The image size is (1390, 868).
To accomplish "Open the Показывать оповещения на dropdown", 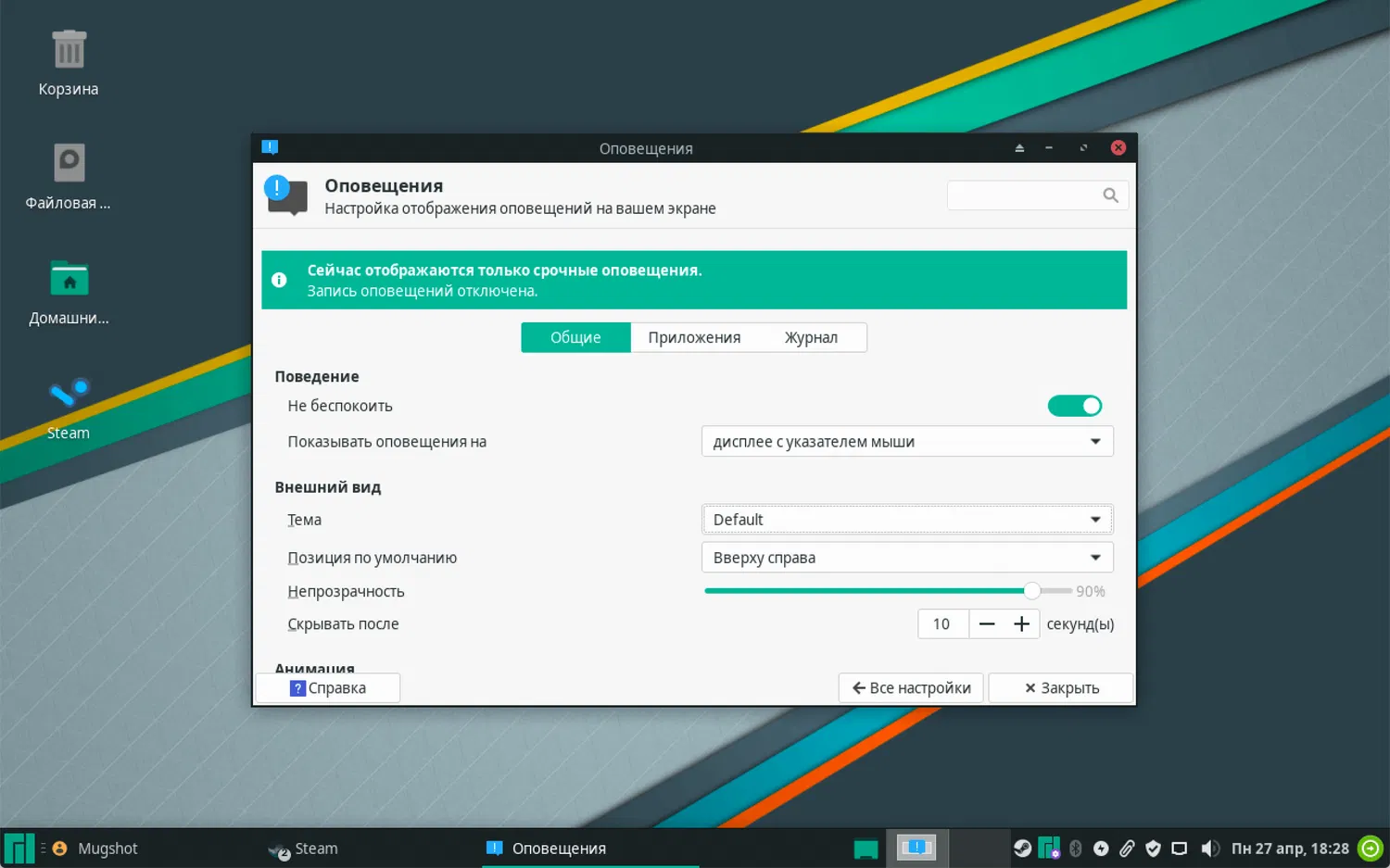I will pyautogui.click(x=907, y=442).
